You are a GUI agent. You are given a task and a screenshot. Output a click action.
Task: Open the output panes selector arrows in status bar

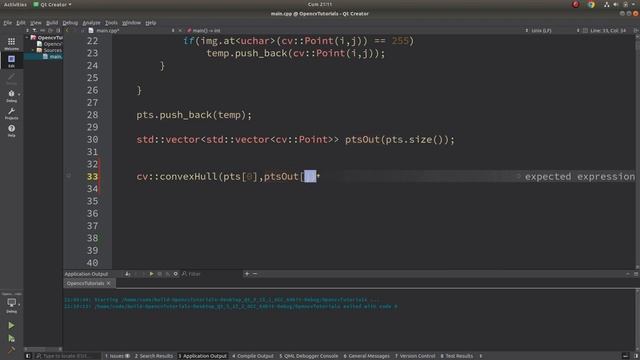[x=480, y=356]
